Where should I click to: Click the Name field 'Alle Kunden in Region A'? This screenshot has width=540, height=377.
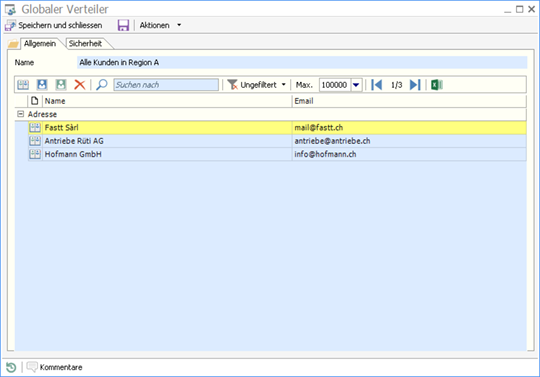click(x=302, y=62)
